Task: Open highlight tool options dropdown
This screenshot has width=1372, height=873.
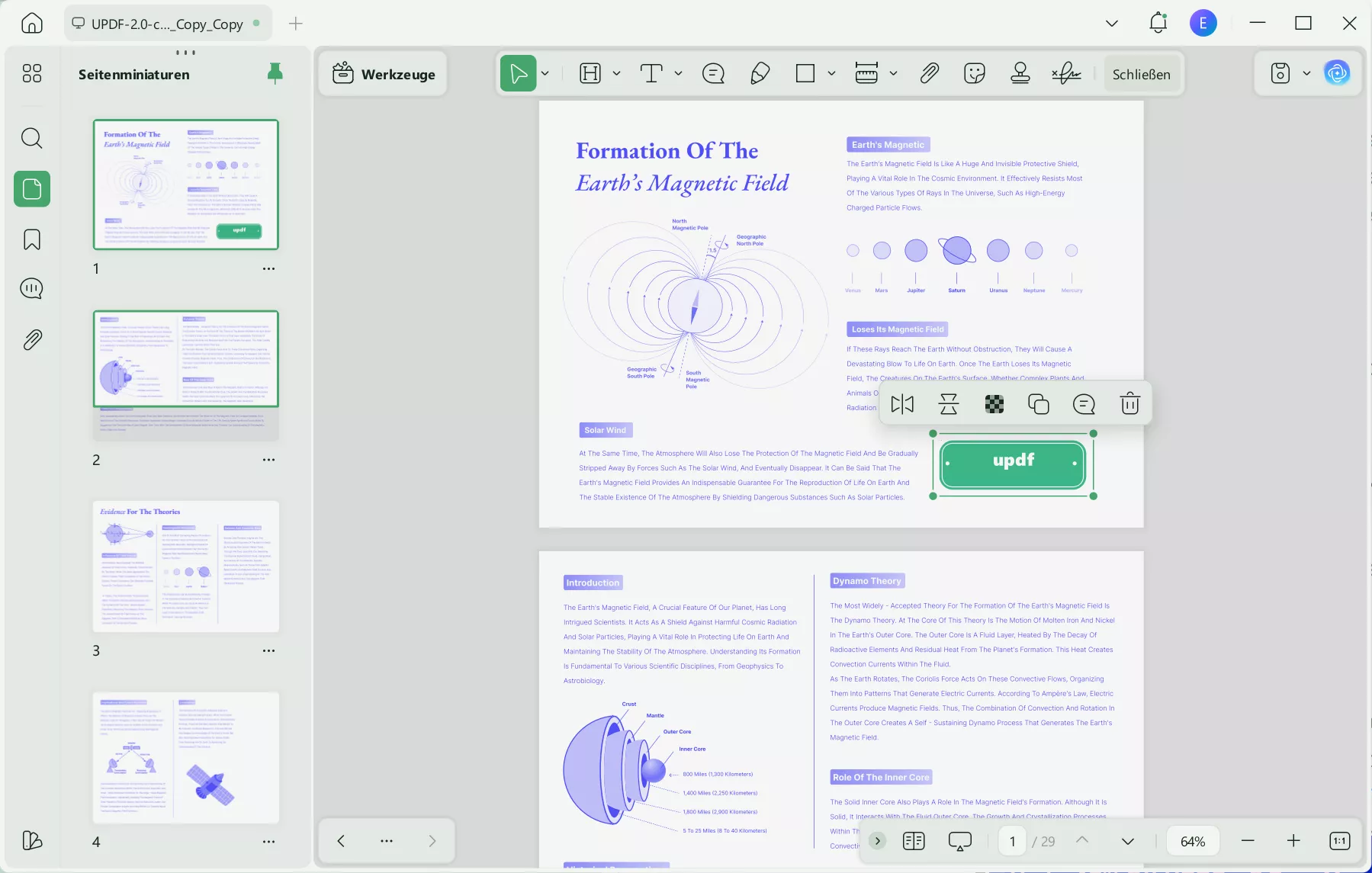Action: tap(616, 73)
